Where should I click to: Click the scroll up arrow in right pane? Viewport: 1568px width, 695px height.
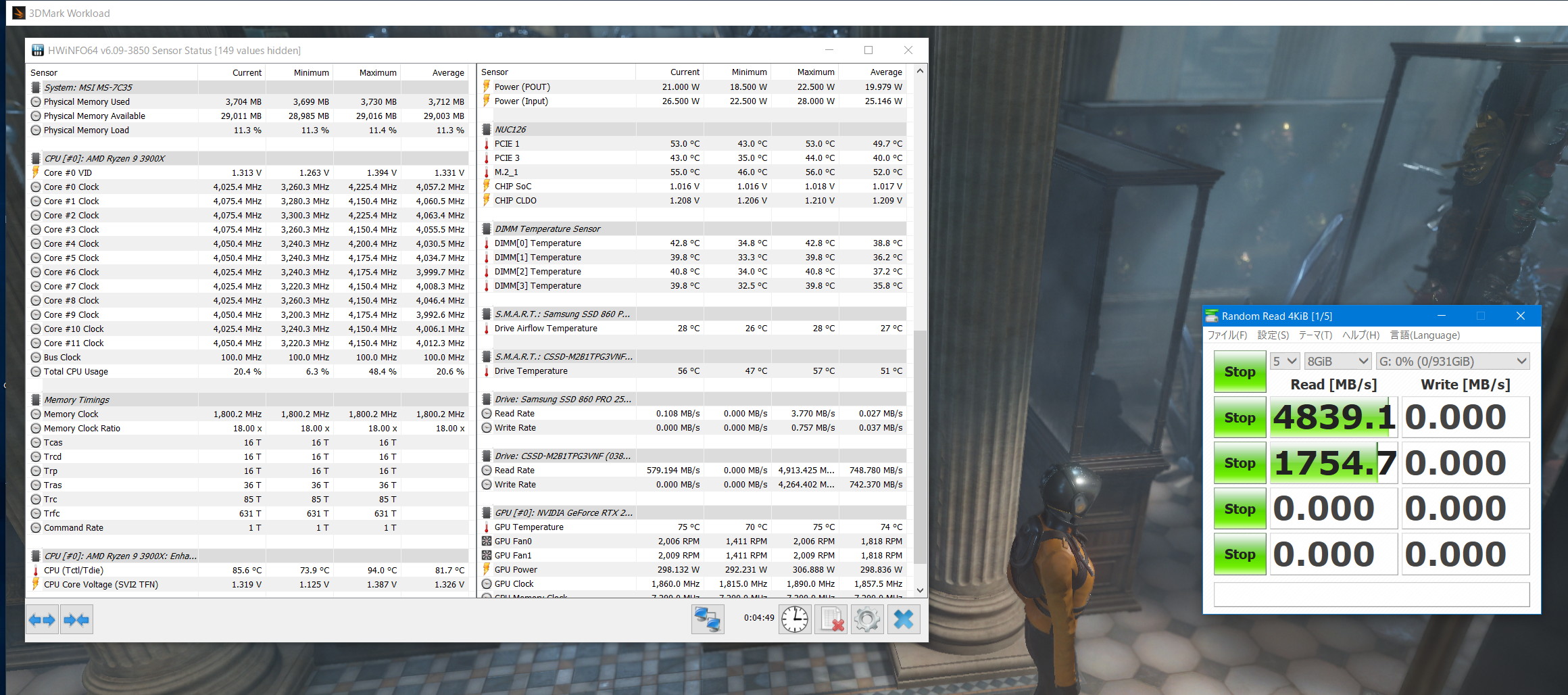click(x=919, y=71)
